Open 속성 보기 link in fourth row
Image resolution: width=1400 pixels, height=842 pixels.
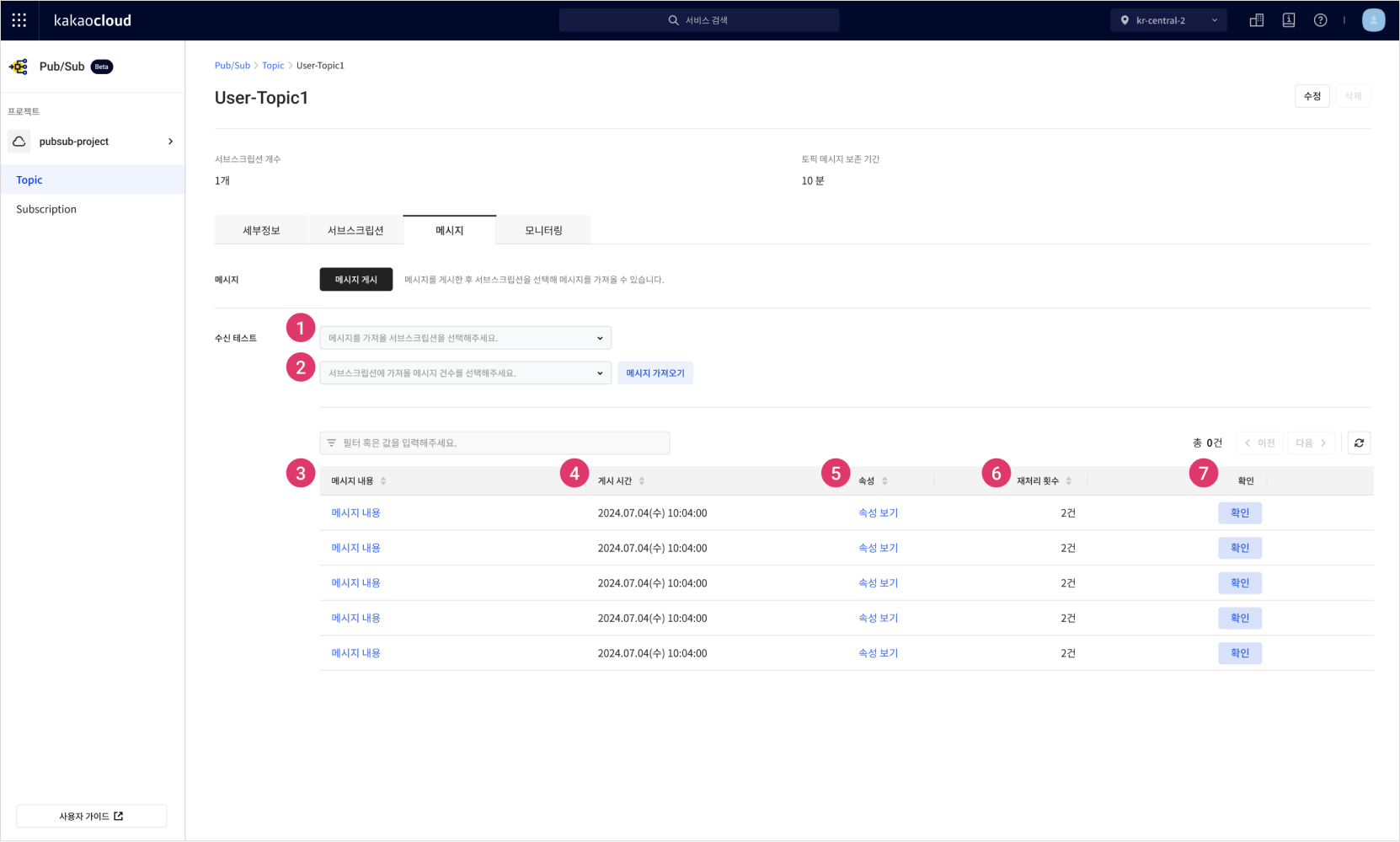[879, 618]
